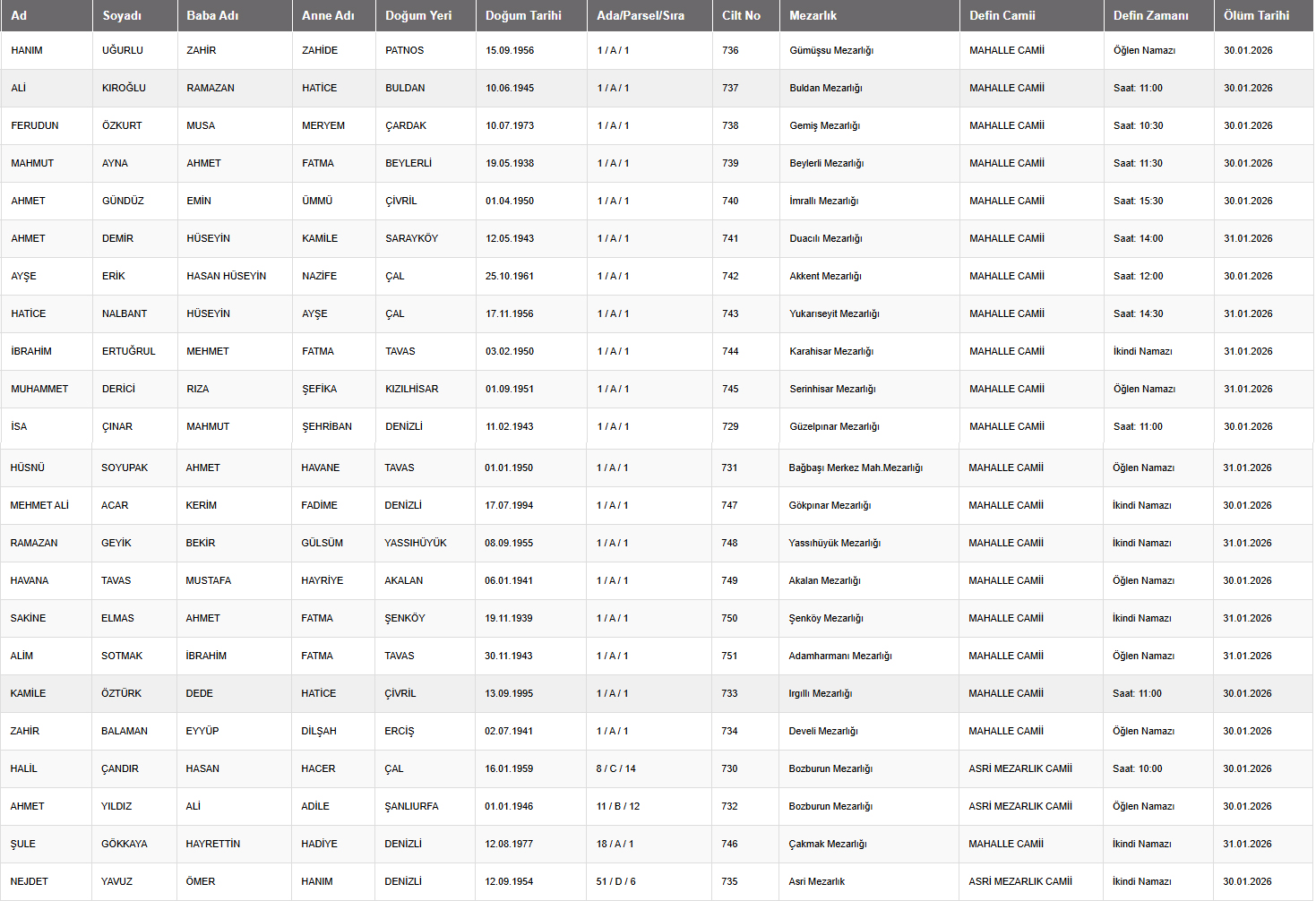Click the Ölüm Tarihi column header
The height and width of the screenshot is (901, 1316).
click(1256, 15)
